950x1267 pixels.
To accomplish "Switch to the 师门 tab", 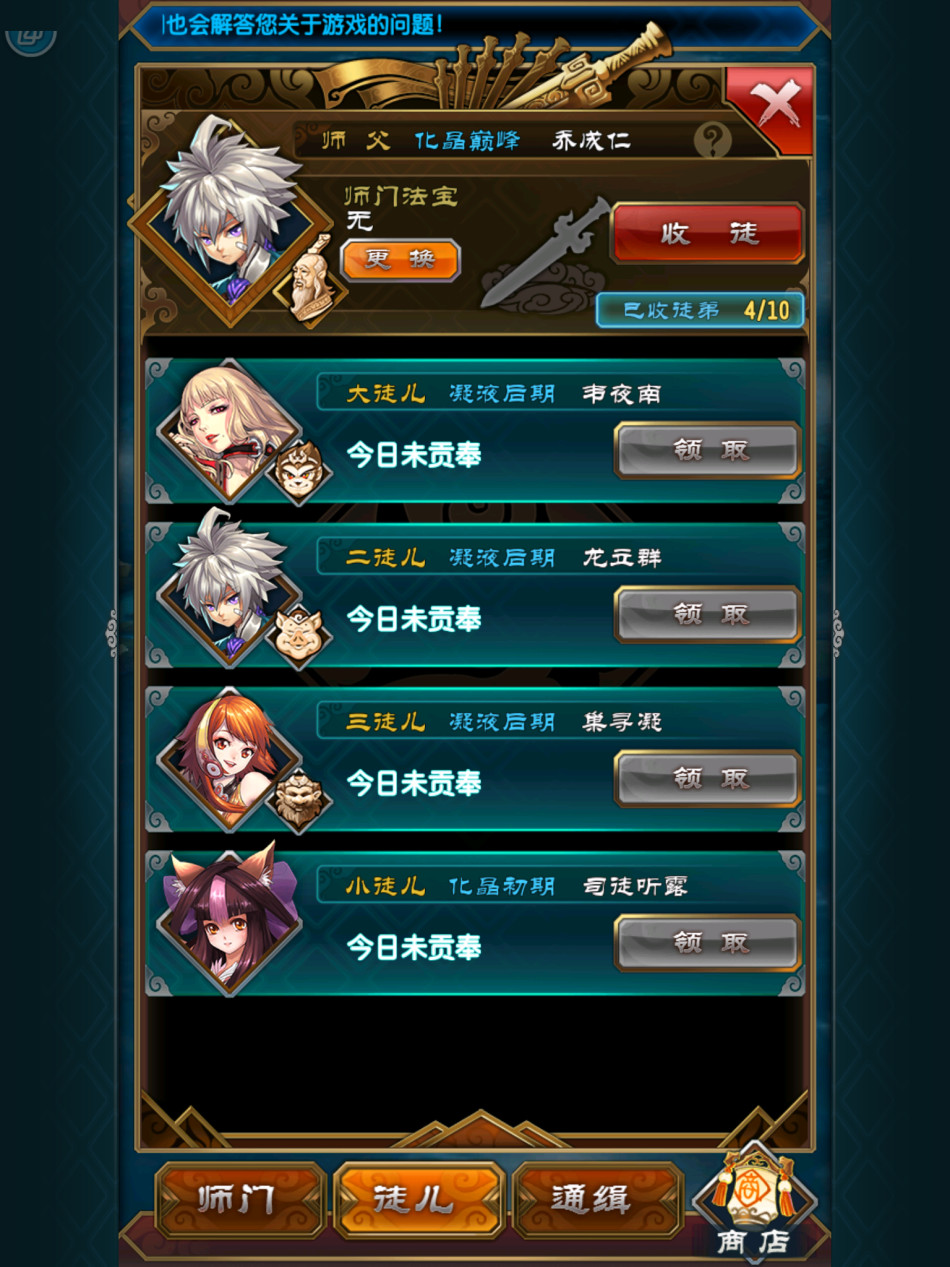I will pyautogui.click(x=240, y=1200).
